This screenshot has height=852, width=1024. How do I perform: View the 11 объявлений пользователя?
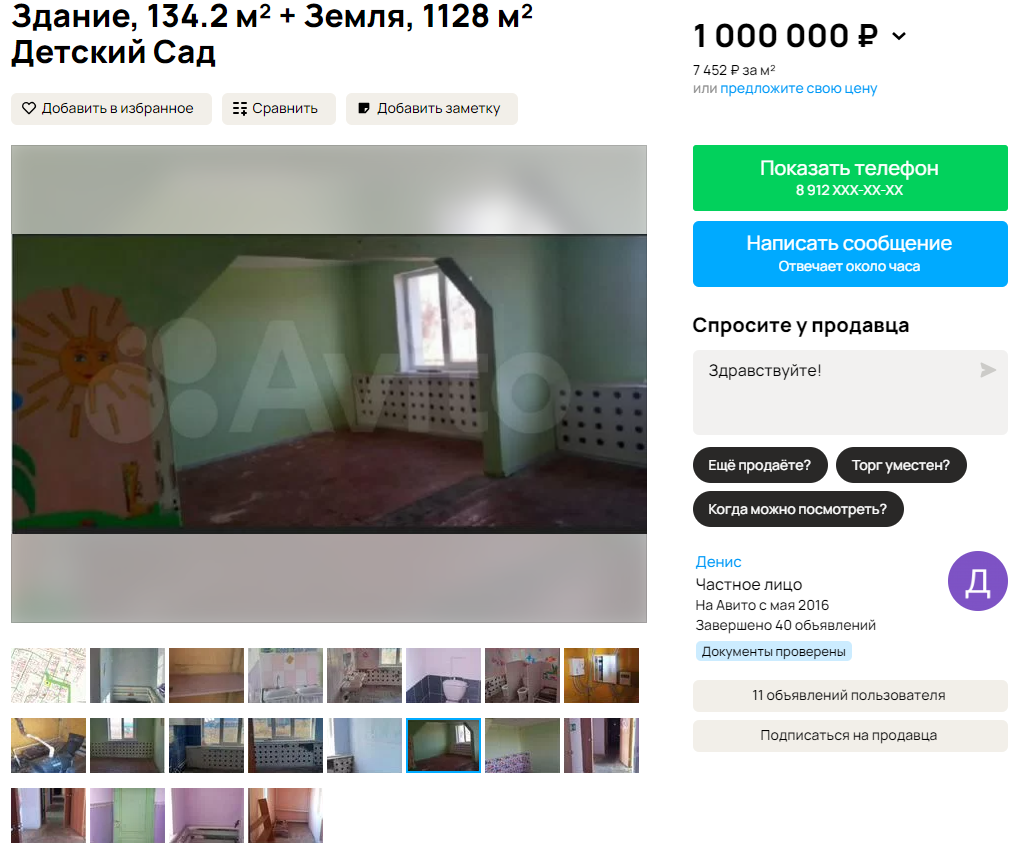(850, 695)
